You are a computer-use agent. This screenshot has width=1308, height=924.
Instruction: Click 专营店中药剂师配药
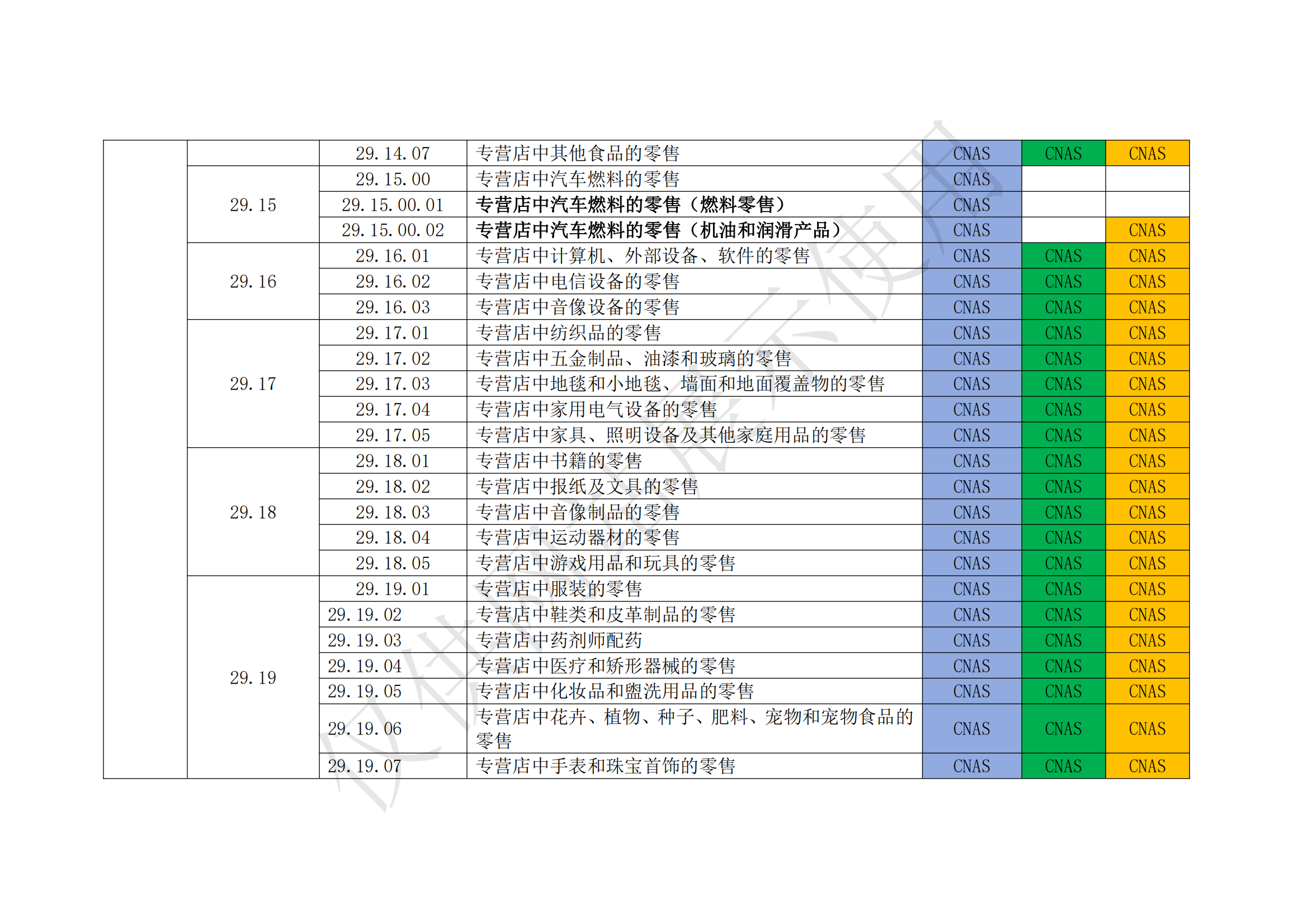[559, 640]
